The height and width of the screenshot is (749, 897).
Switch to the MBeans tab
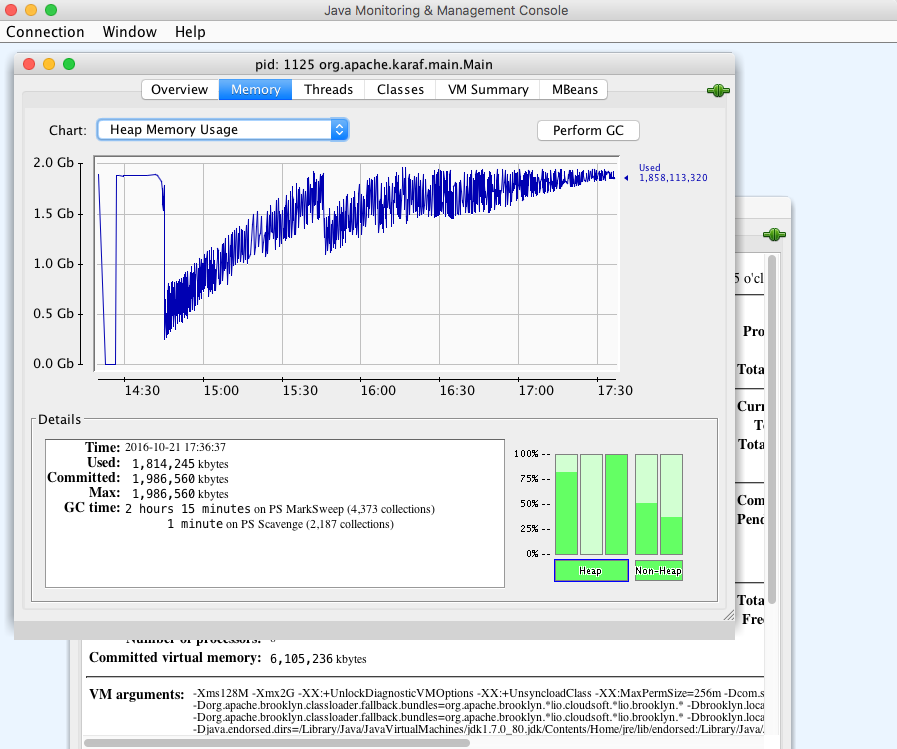click(574, 90)
